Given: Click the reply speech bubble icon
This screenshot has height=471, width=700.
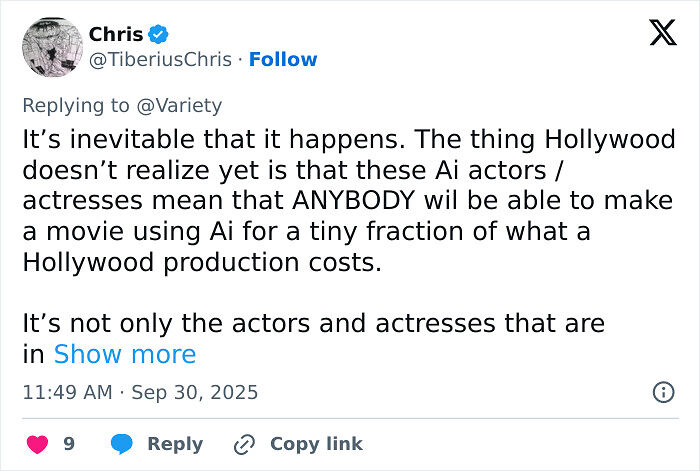Looking at the screenshot, I should tap(122, 444).
